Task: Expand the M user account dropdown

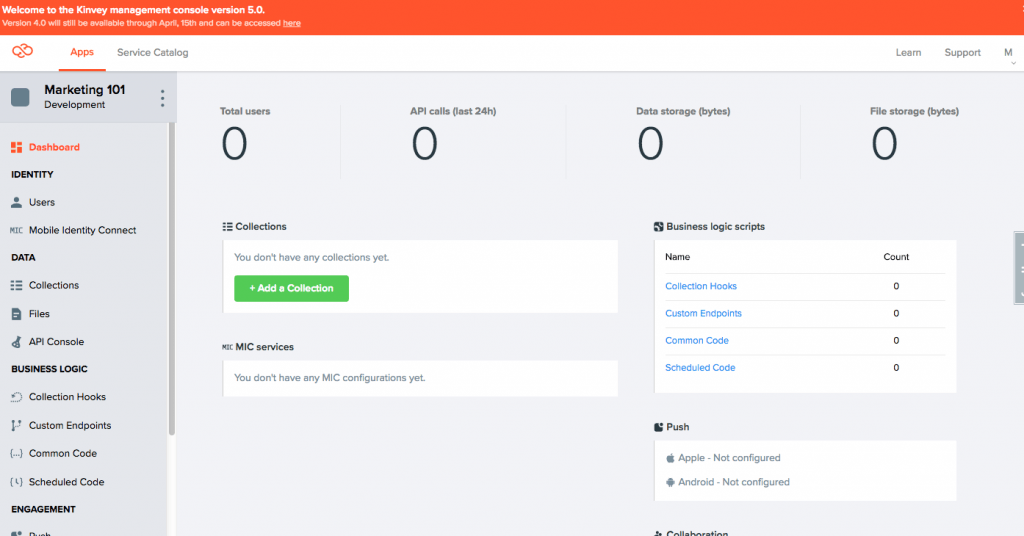Action: click(x=1008, y=54)
